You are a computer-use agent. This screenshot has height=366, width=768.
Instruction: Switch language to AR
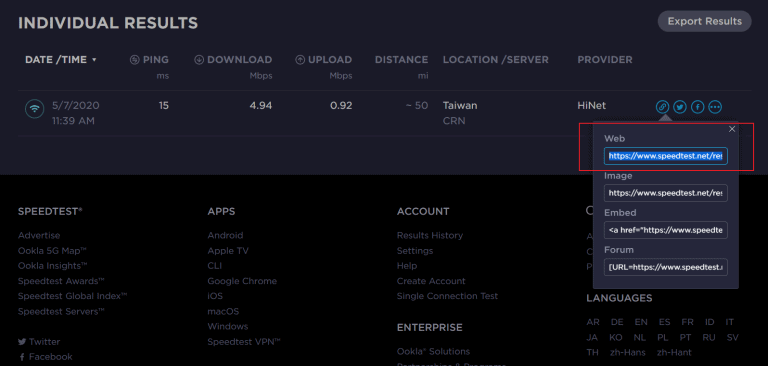593,322
